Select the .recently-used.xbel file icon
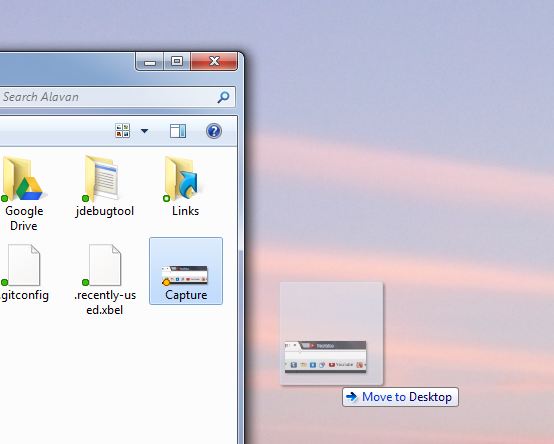Viewport: 554px width, 444px height. pyautogui.click(x=103, y=265)
